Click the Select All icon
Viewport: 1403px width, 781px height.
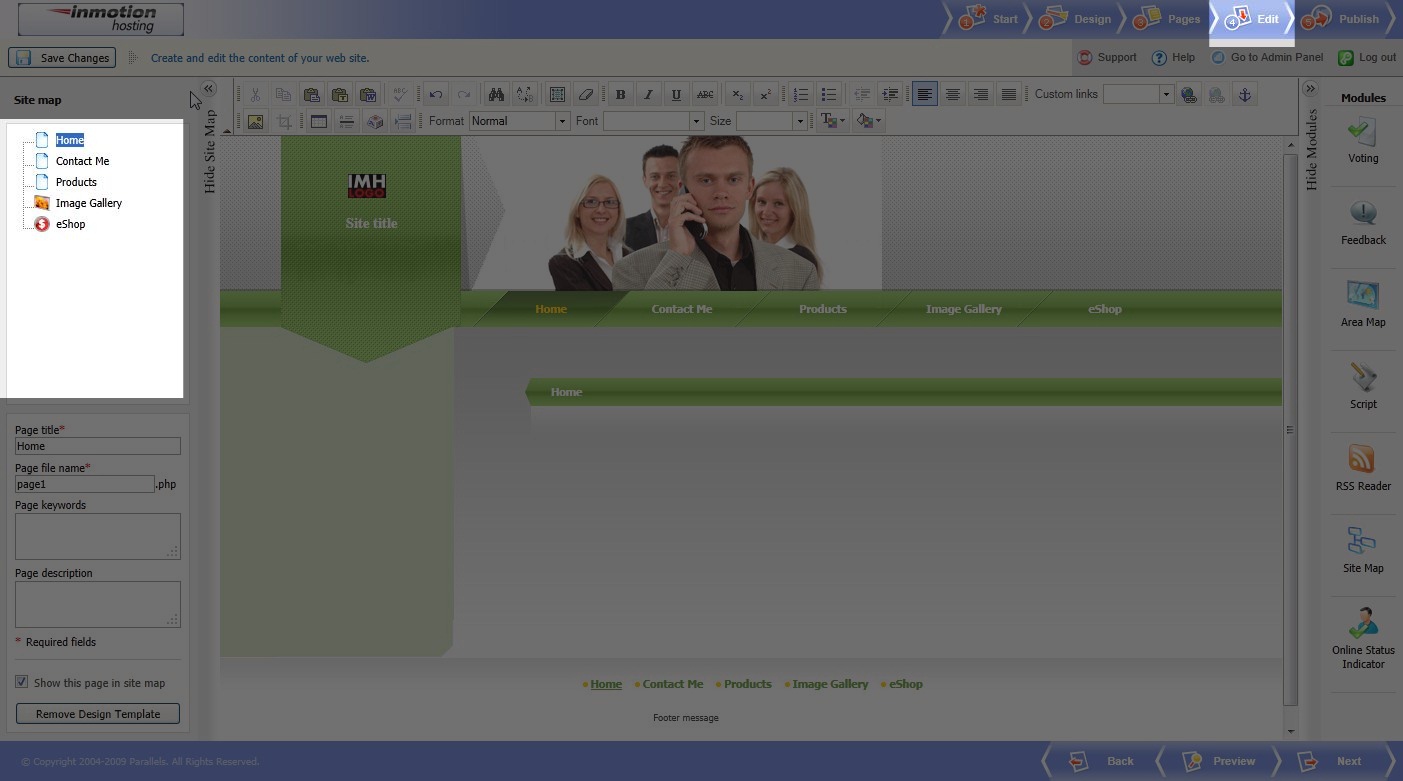click(x=557, y=94)
